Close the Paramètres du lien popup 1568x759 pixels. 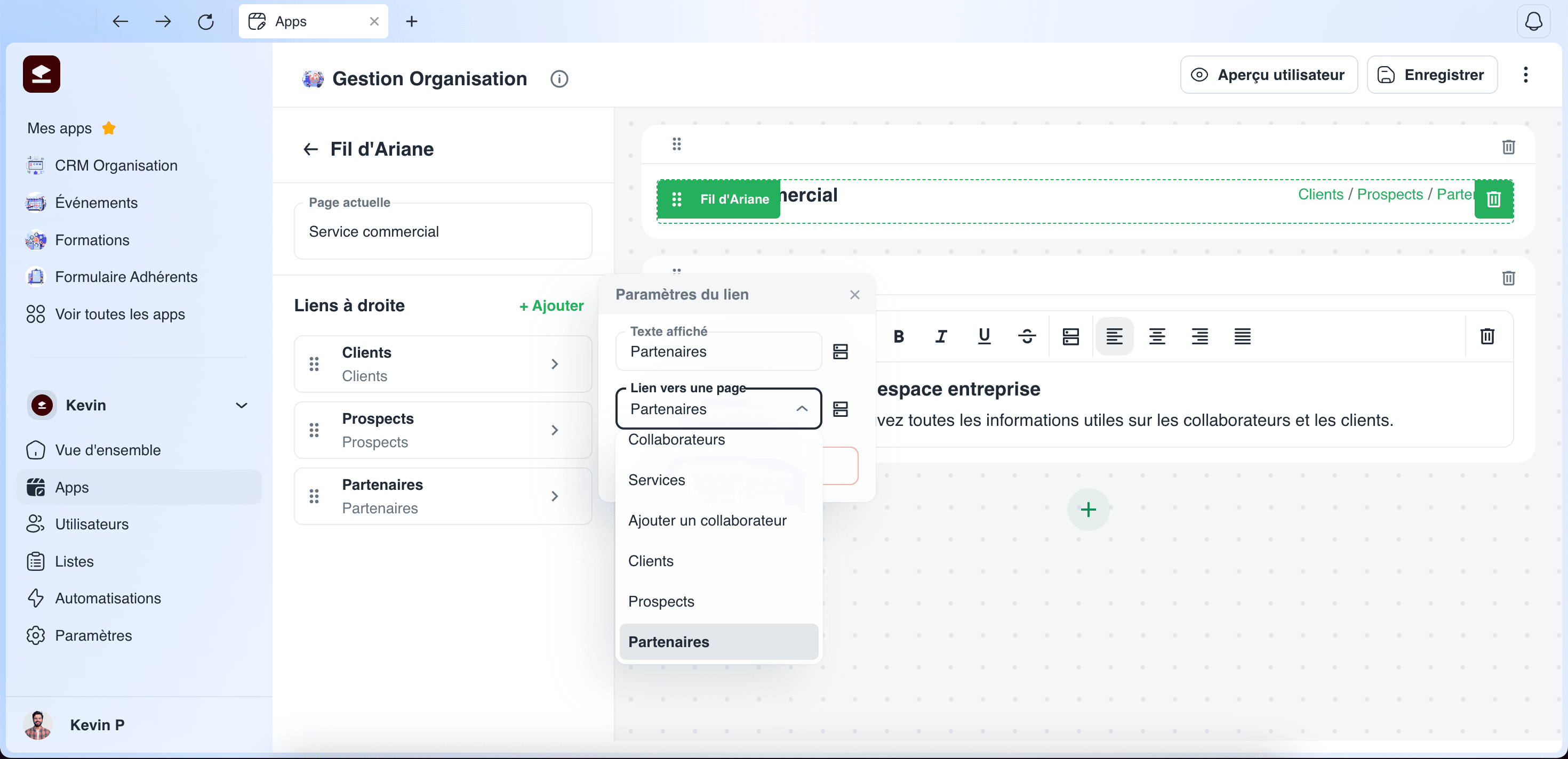[854, 295]
